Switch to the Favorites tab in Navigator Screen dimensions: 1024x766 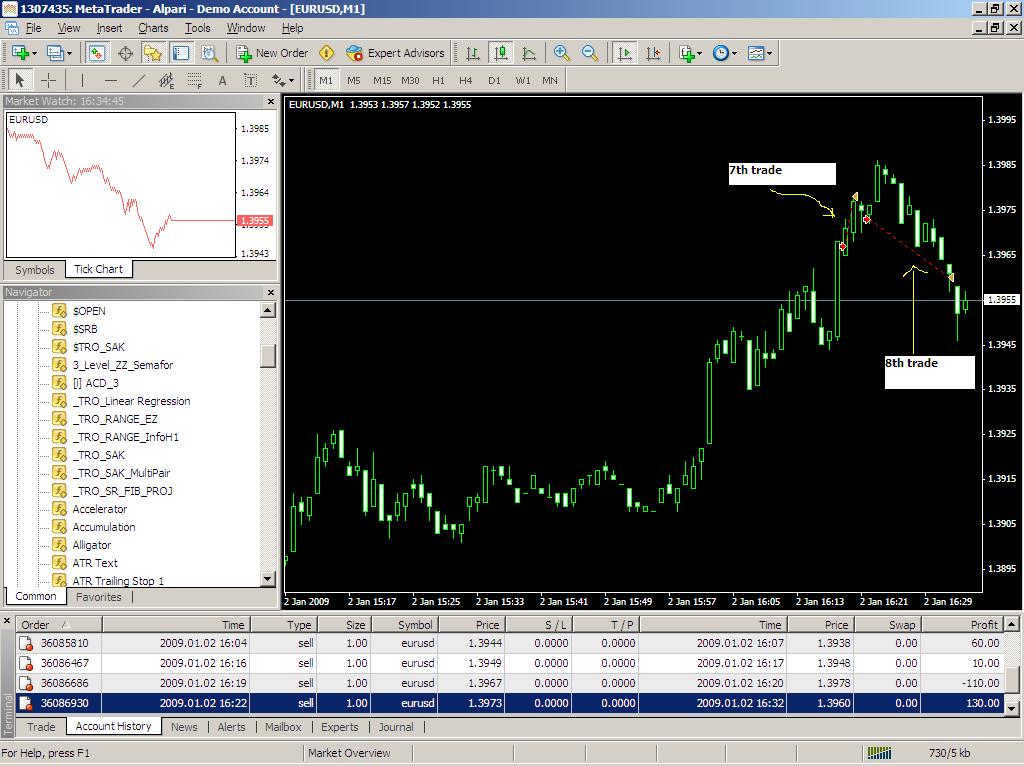tap(99, 597)
